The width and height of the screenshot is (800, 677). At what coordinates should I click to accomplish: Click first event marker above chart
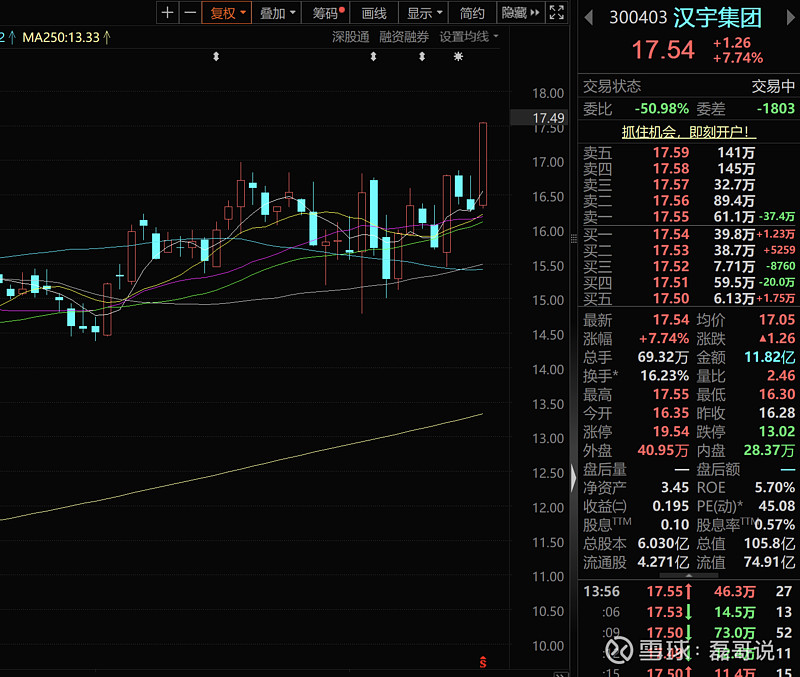[x=216, y=57]
